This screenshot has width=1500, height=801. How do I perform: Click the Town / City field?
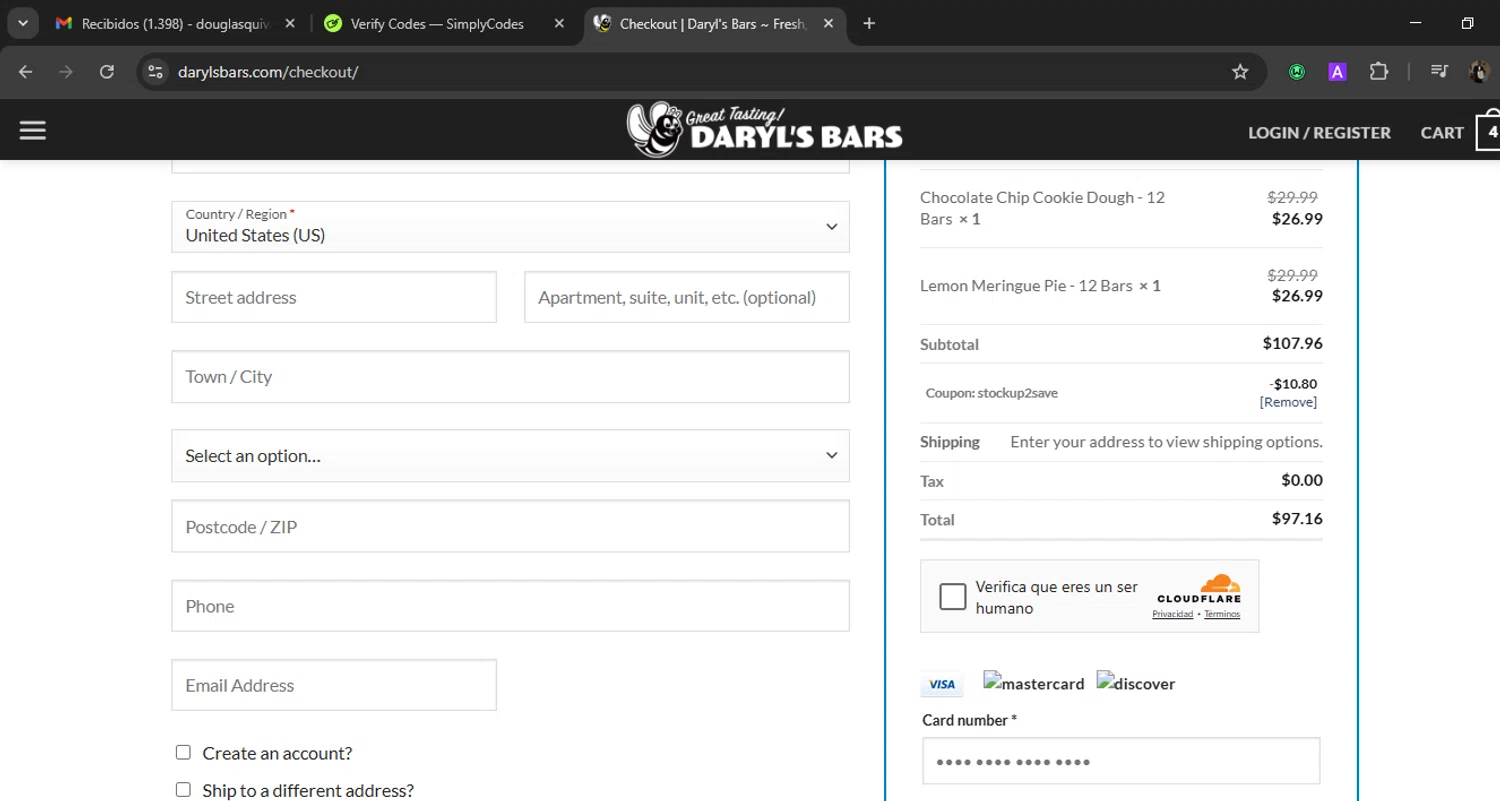510,377
